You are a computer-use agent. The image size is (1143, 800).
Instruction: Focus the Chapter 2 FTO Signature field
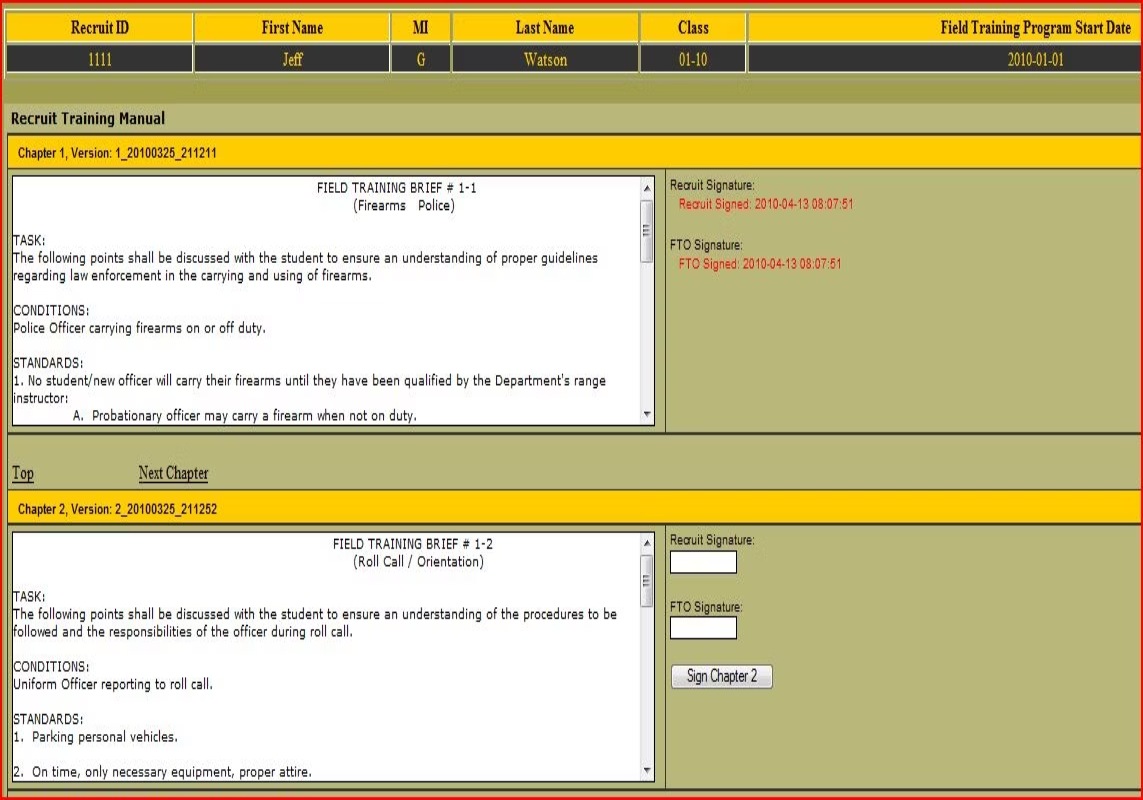tap(703, 627)
